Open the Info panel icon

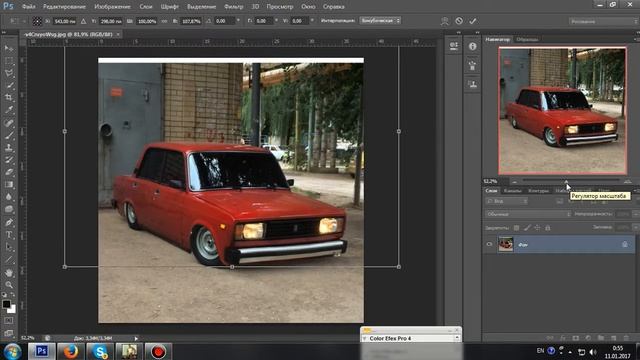(x=472, y=47)
